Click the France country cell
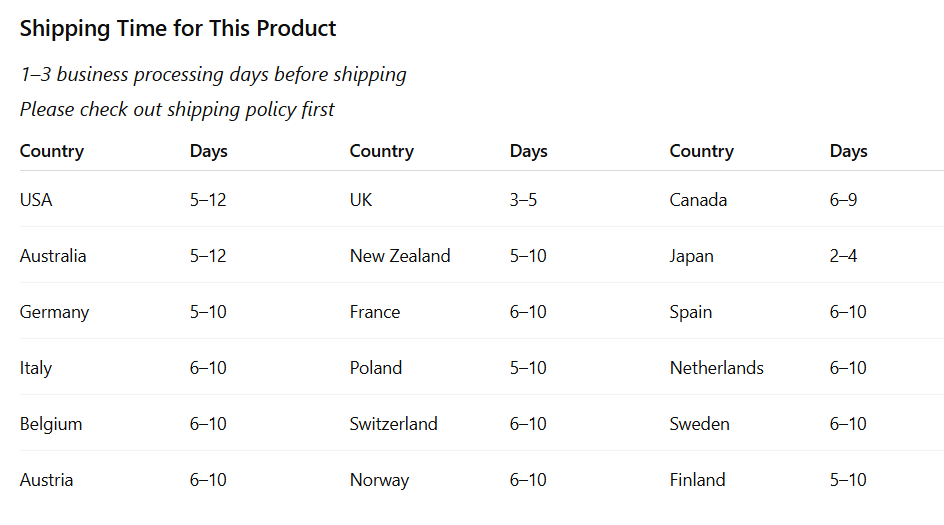This screenshot has width=944, height=525. click(x=375, y=312)
